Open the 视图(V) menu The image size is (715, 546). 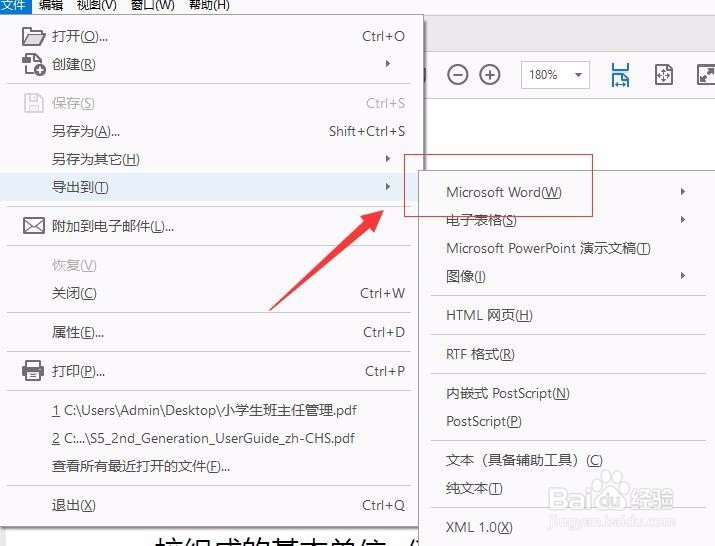click(96, 5)
